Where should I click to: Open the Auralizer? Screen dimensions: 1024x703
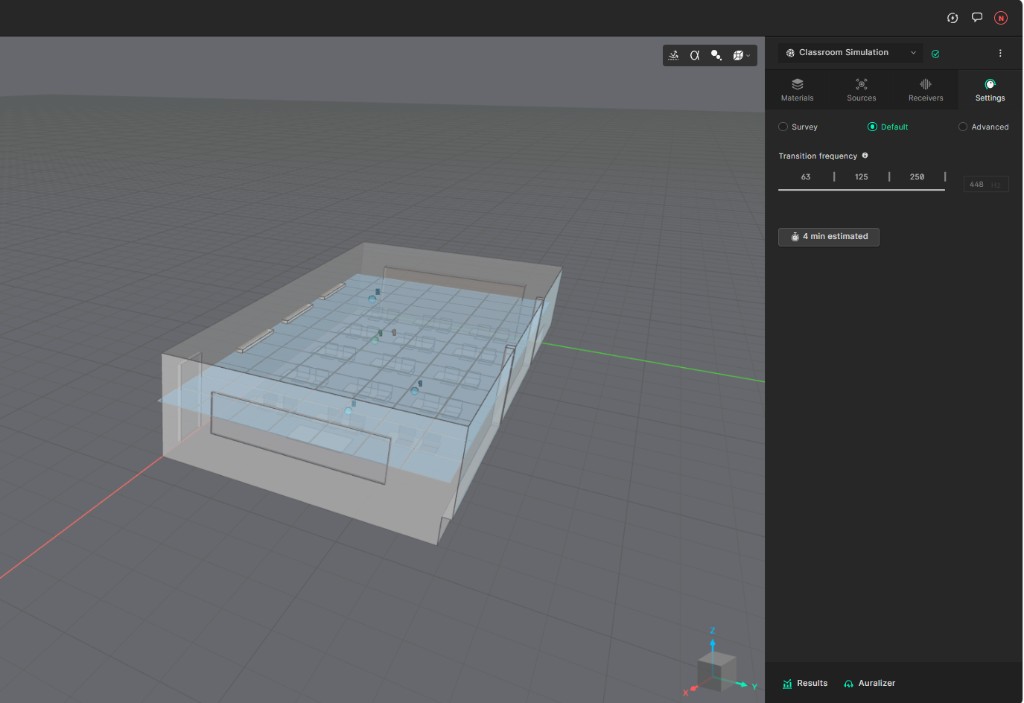coord(869,683)
